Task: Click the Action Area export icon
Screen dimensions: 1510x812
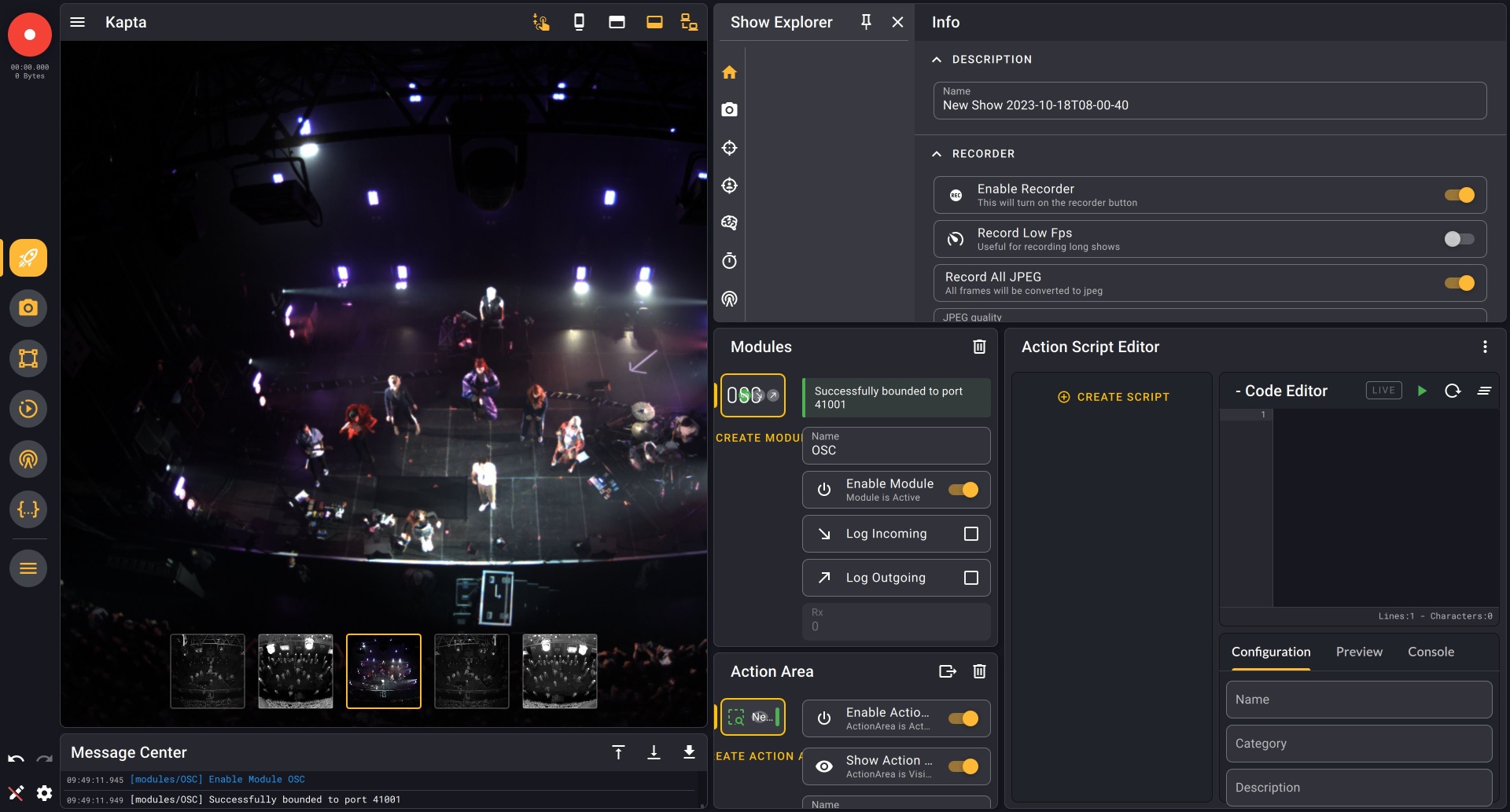Action: 947,671
